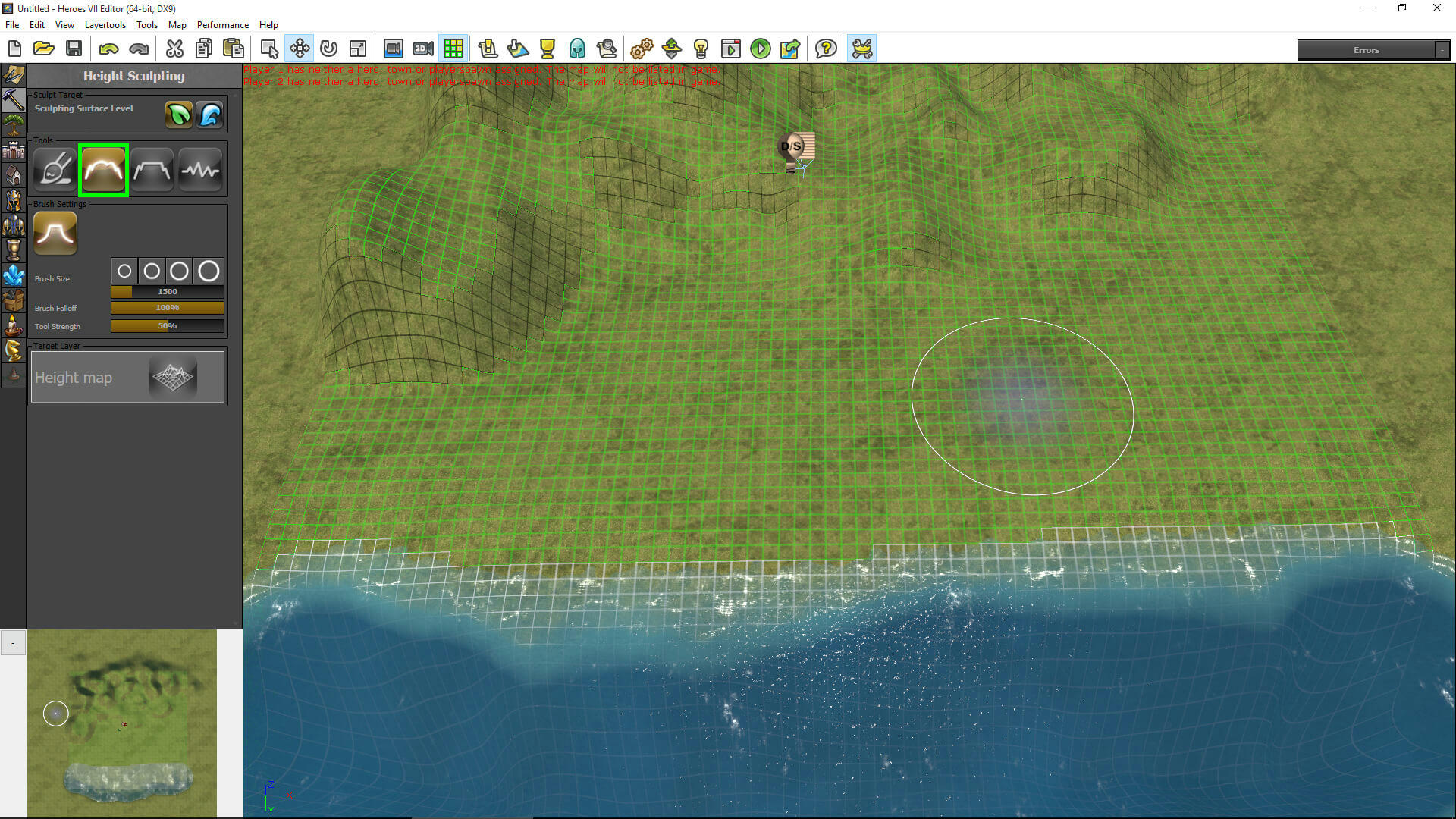Activate the rotate tool
The height and width of the screenshot is (819, 1456).
328,49
